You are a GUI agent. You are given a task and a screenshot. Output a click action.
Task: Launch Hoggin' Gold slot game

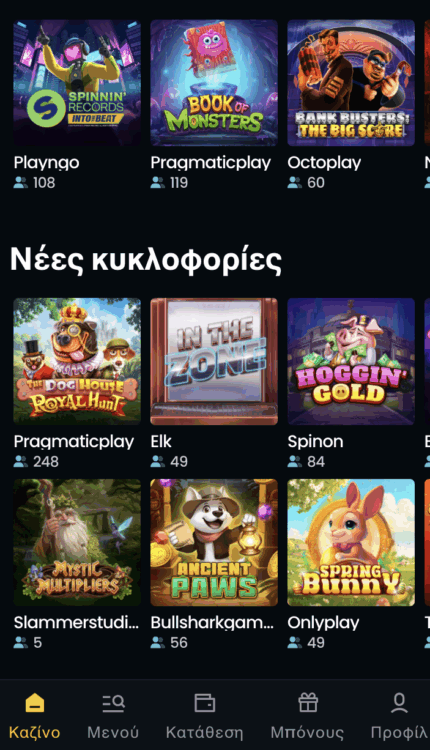(351, 361)
